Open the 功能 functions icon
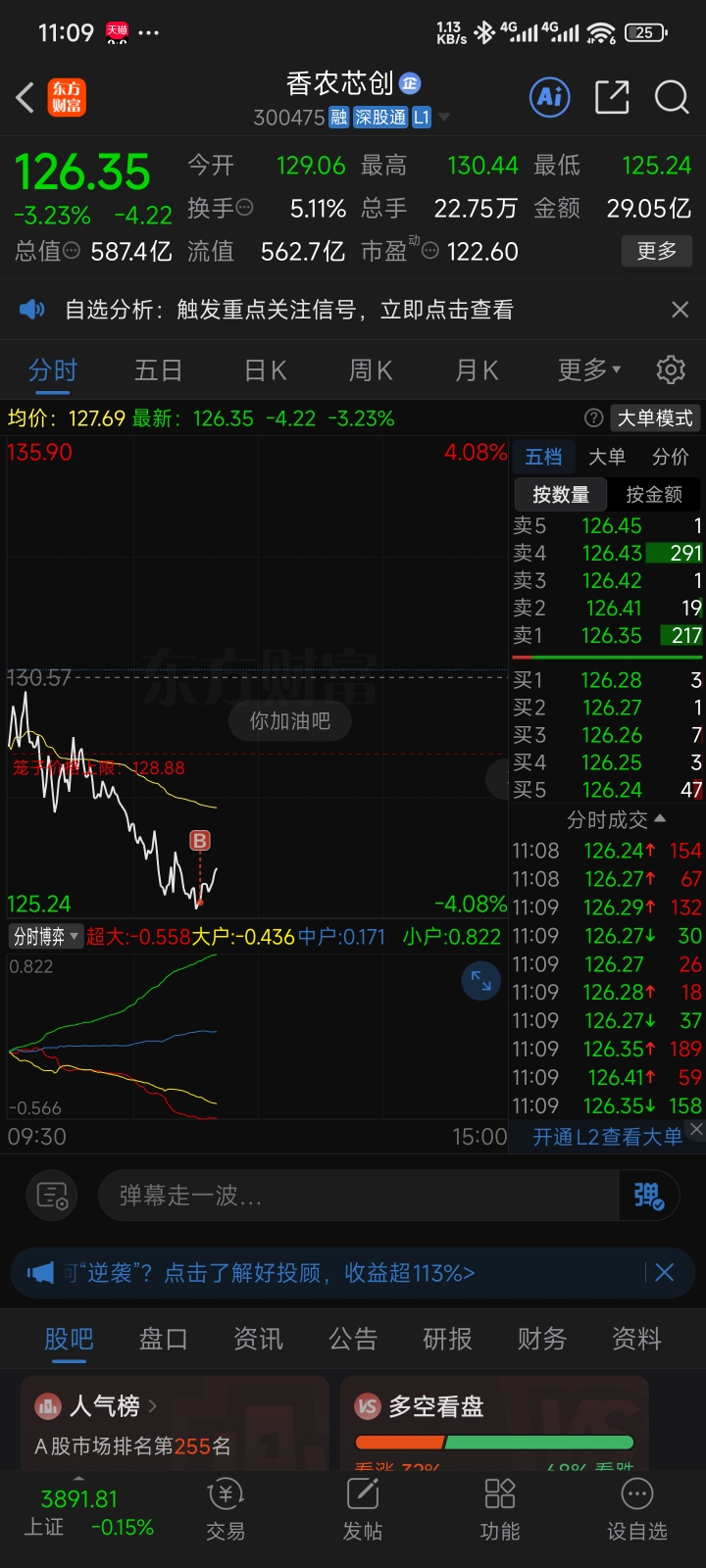 coord(500,1510)
